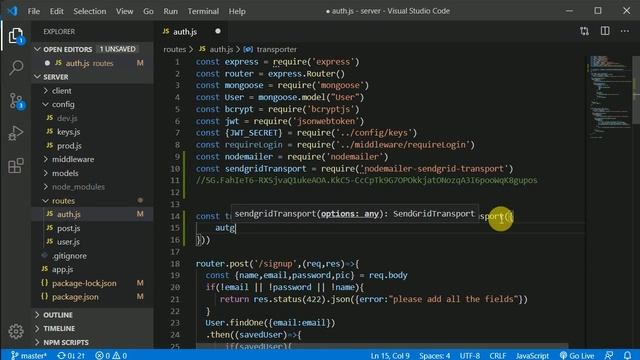Start the Go Live server

(577, 356)
